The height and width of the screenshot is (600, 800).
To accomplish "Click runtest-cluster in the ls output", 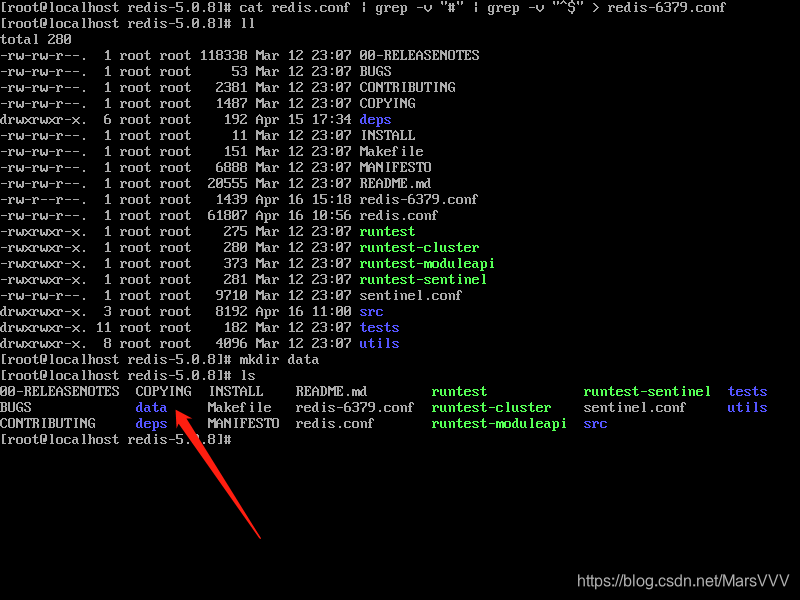I will [491, 407].
